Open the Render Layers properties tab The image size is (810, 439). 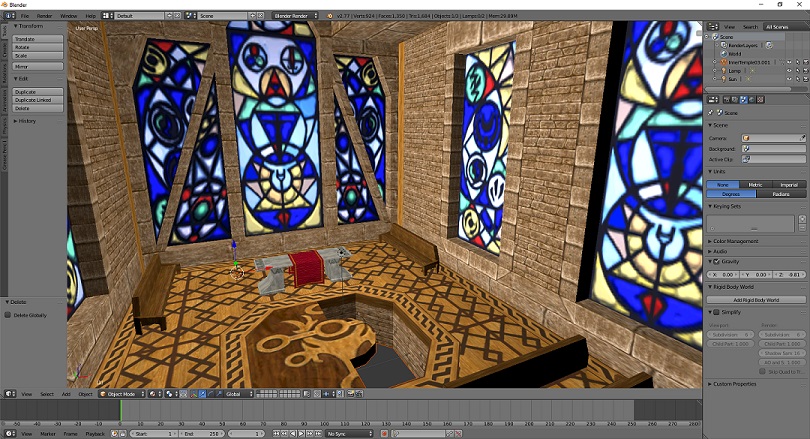click(735, 100)
